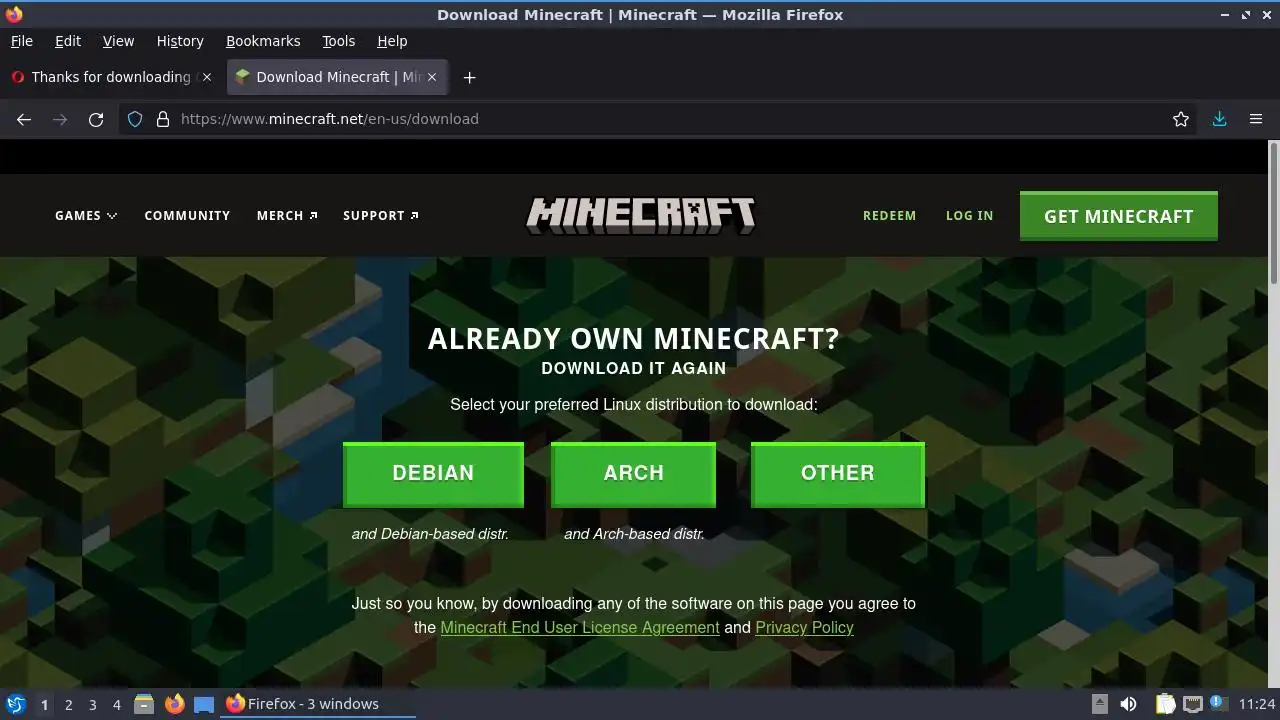Viewport: 1280px width, 720px height.
Task: Click the 'and Arch-based distr.' caption
Action: 634,534
